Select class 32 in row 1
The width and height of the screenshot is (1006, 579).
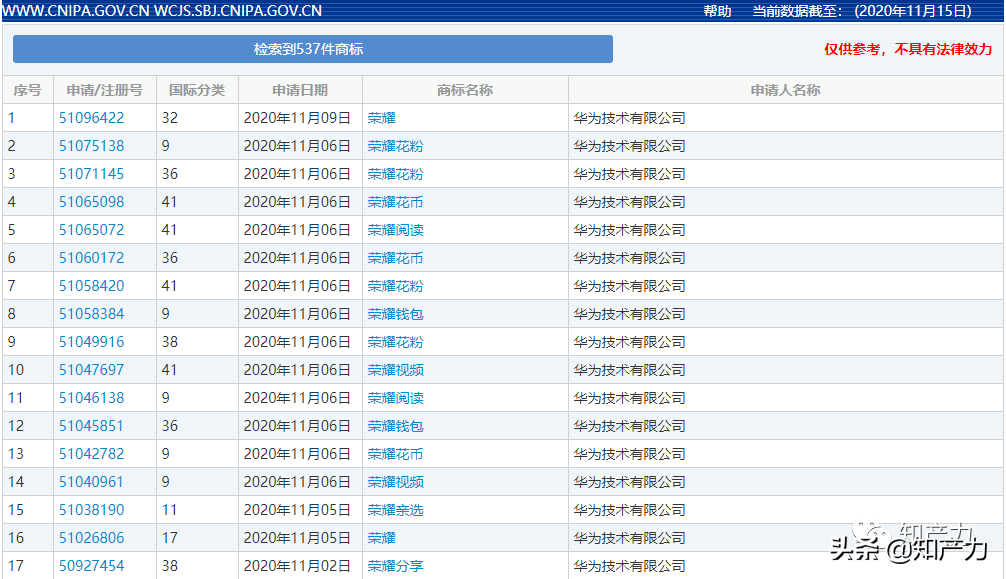click(169, 118)
